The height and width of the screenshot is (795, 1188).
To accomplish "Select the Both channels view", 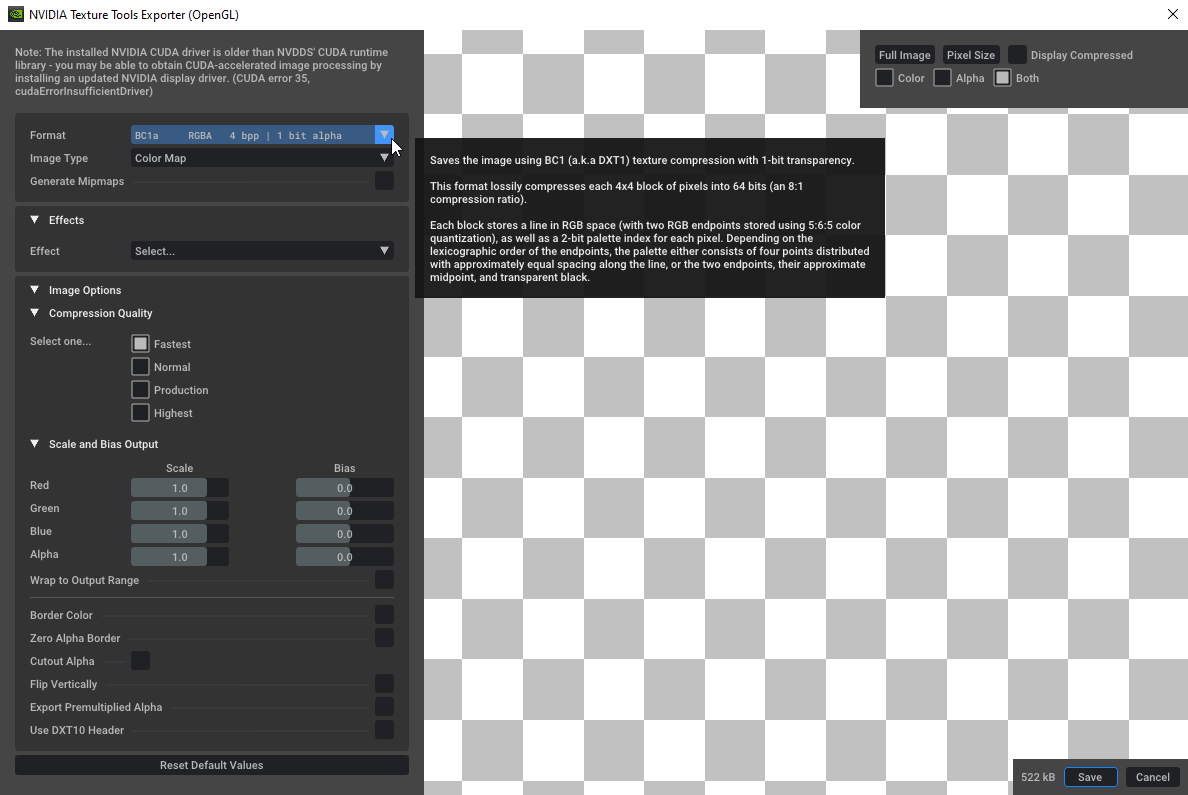I will click(x=1002, y=77).
